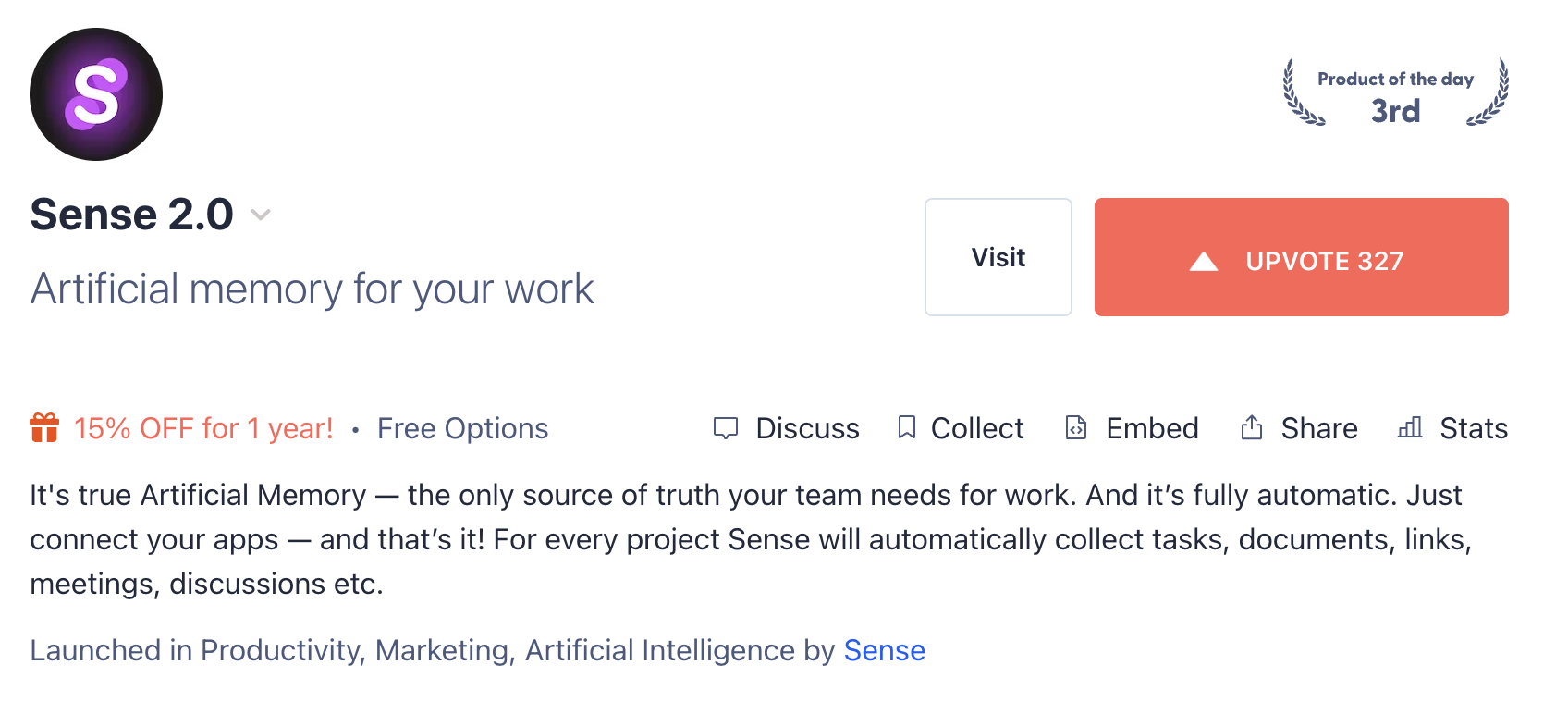Expand the chevron next to Sense 2.0
The width and height of the screenshot is (1568, 714).
pyautogui.click(x=261, y=215)
